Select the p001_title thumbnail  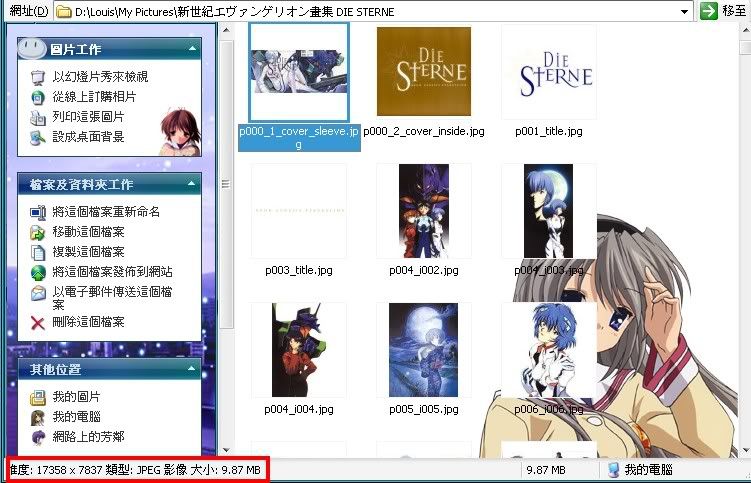549,71
